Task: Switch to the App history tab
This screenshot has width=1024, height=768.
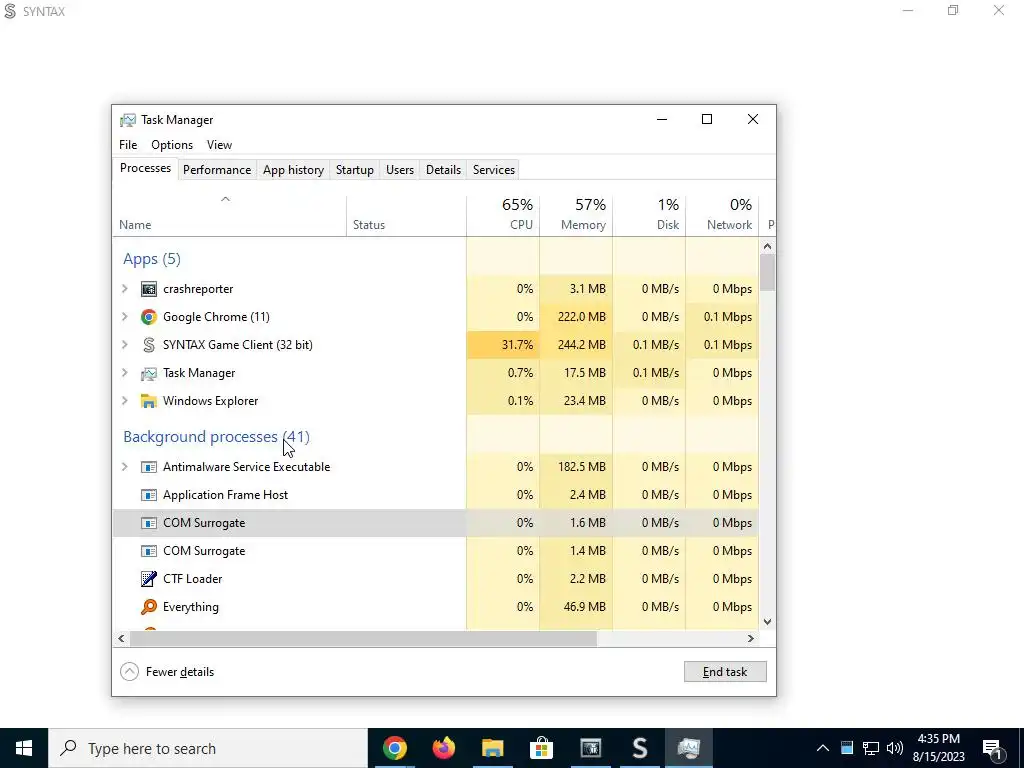Action: (293, 170)
